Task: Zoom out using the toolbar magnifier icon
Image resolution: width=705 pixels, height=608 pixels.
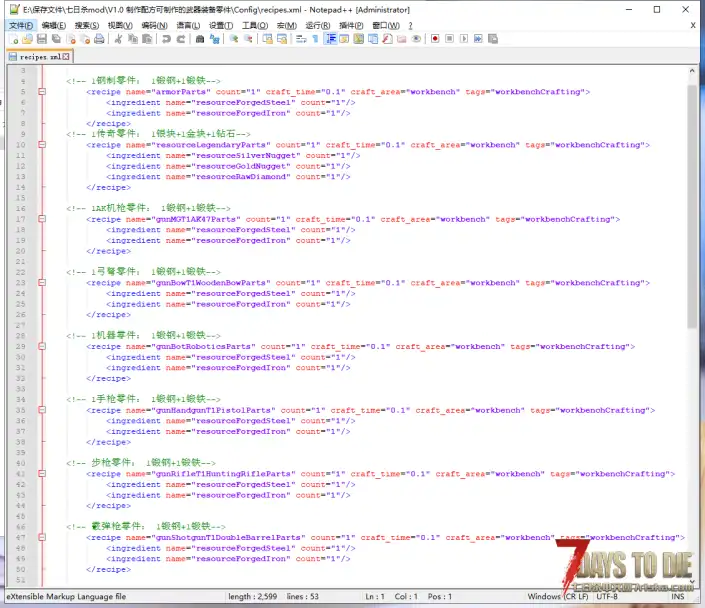Action: [x=248, y=39]
